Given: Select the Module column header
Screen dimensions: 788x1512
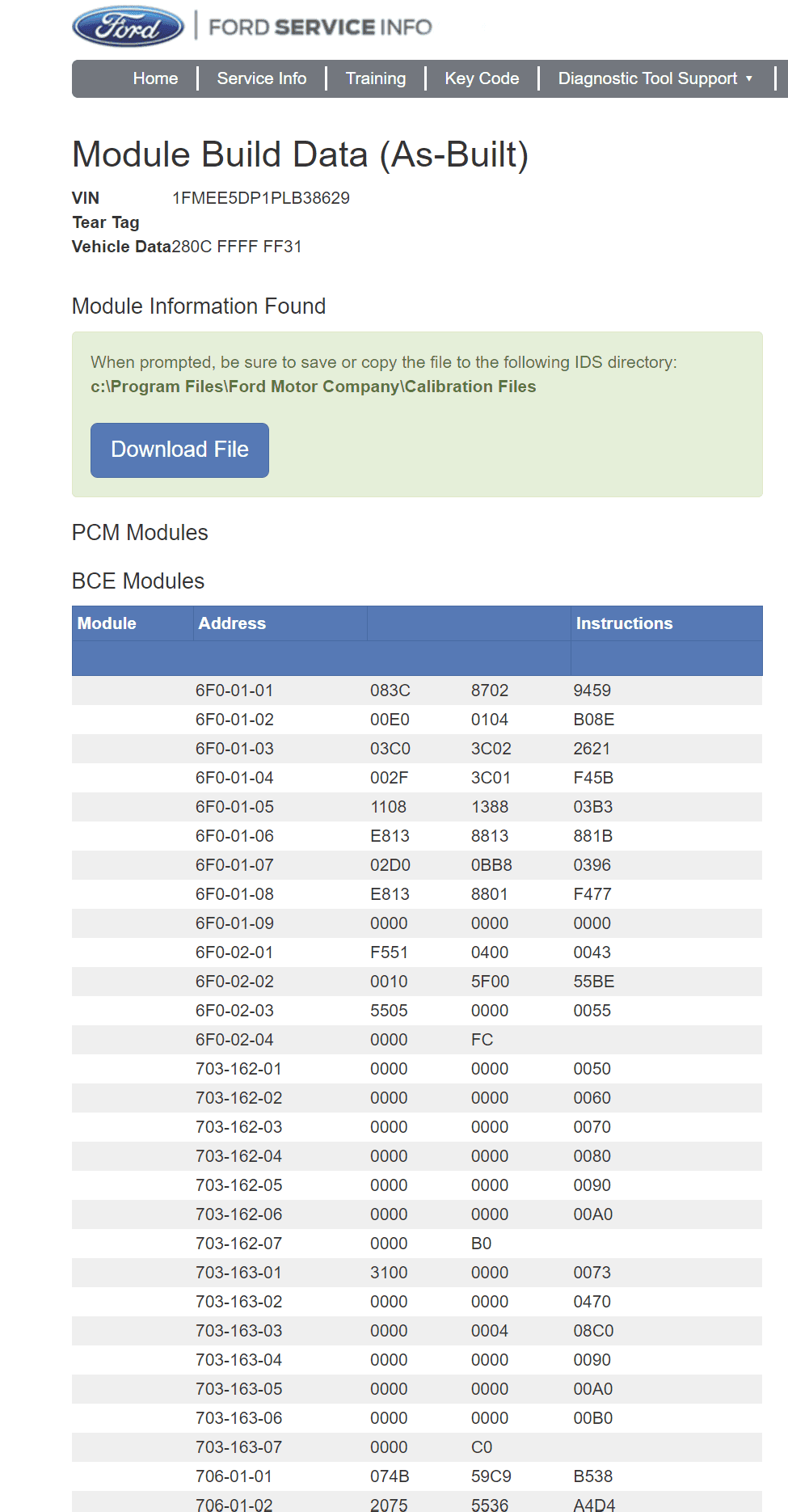Looking at the screenshot, I should coord(107,623).
